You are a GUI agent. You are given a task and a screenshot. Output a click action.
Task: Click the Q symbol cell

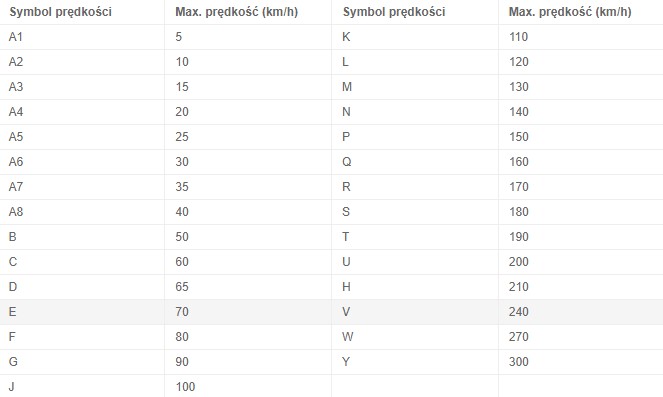coord(415,162)
